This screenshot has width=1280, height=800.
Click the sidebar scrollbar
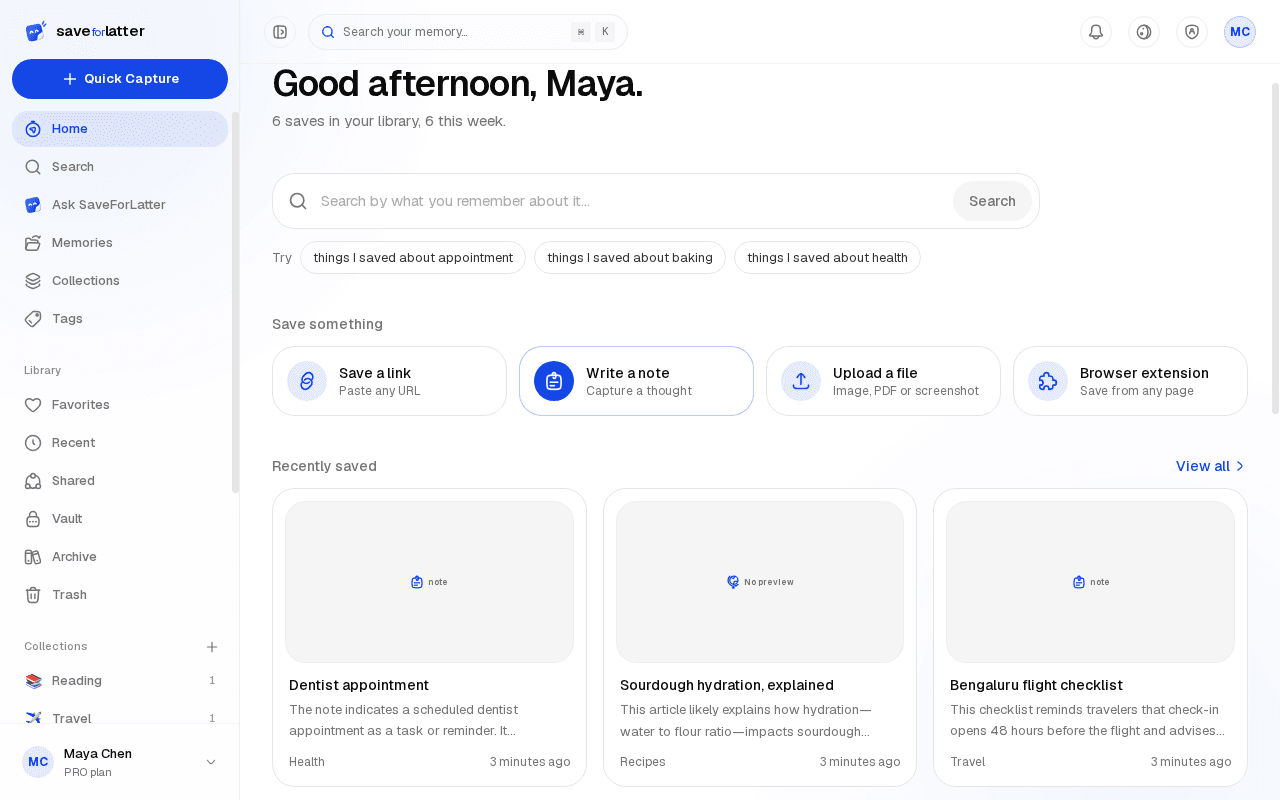click(236, 302)
